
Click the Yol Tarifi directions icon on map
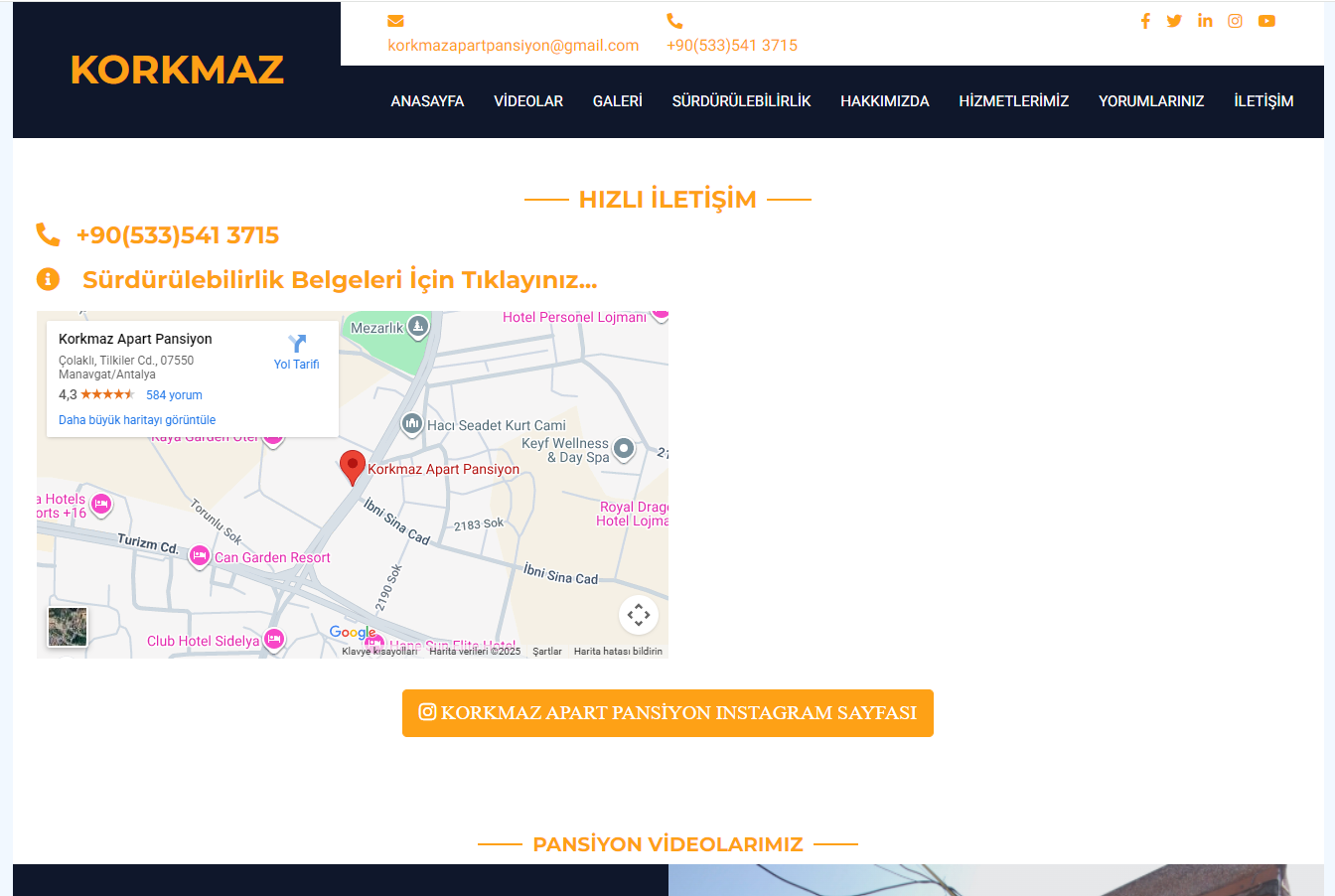296,343
